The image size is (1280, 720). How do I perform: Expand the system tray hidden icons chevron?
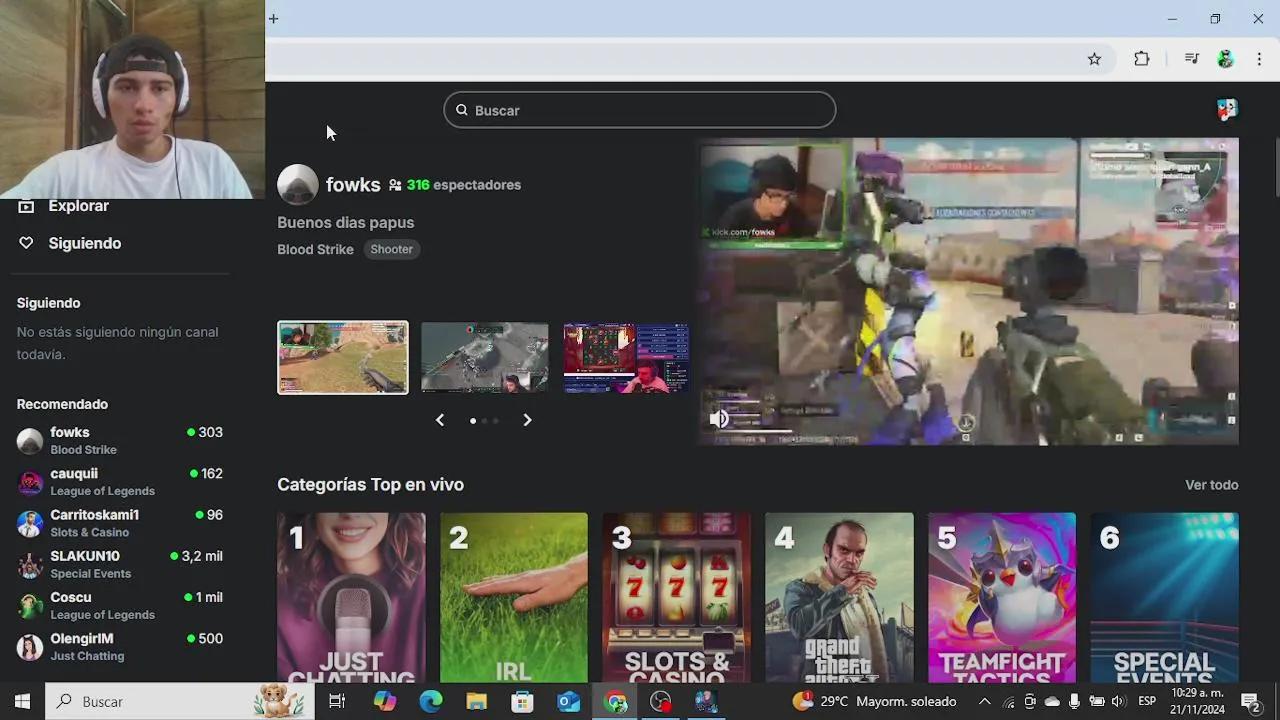(984, 701)
